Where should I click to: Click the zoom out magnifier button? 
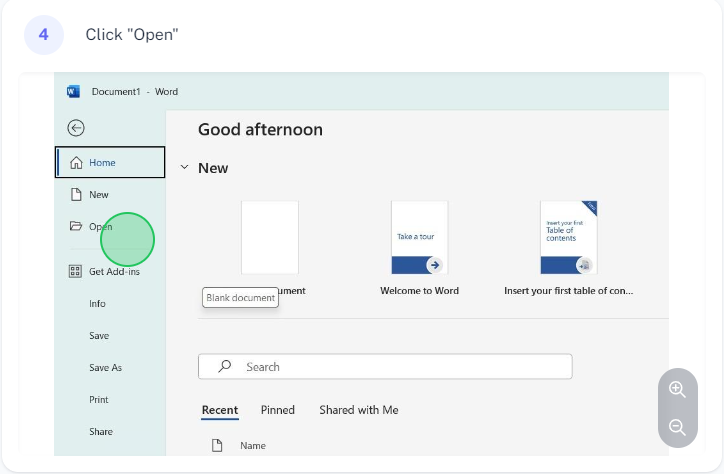[677, 427]
